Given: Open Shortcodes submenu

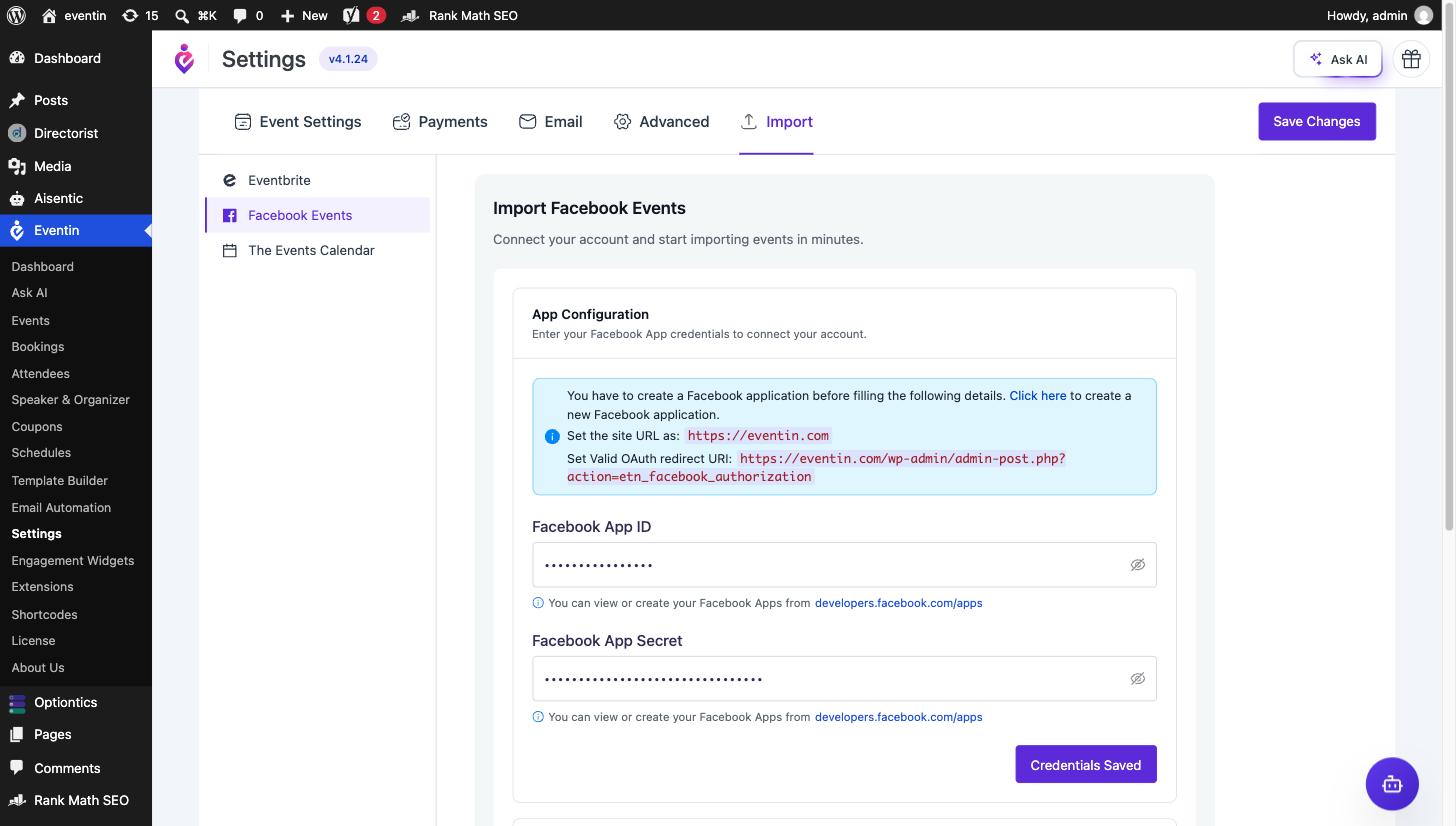Looking at the screenshot, I should pos(44,614).
